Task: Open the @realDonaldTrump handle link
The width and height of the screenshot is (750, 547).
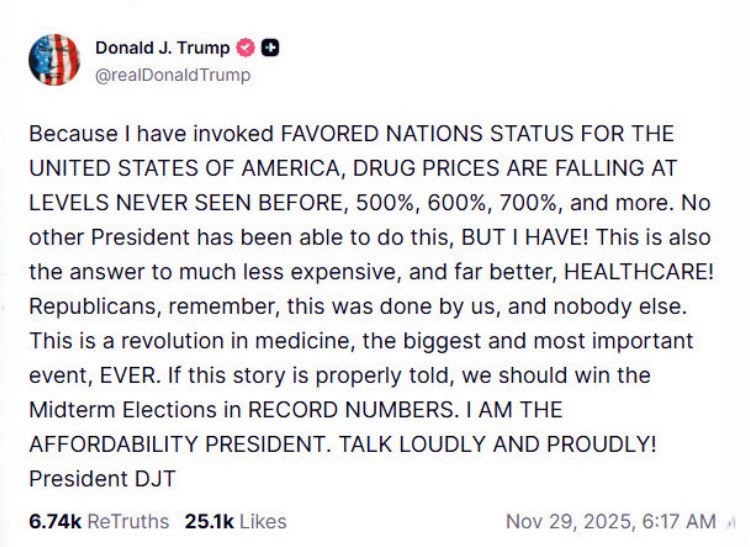Action: 173,75
